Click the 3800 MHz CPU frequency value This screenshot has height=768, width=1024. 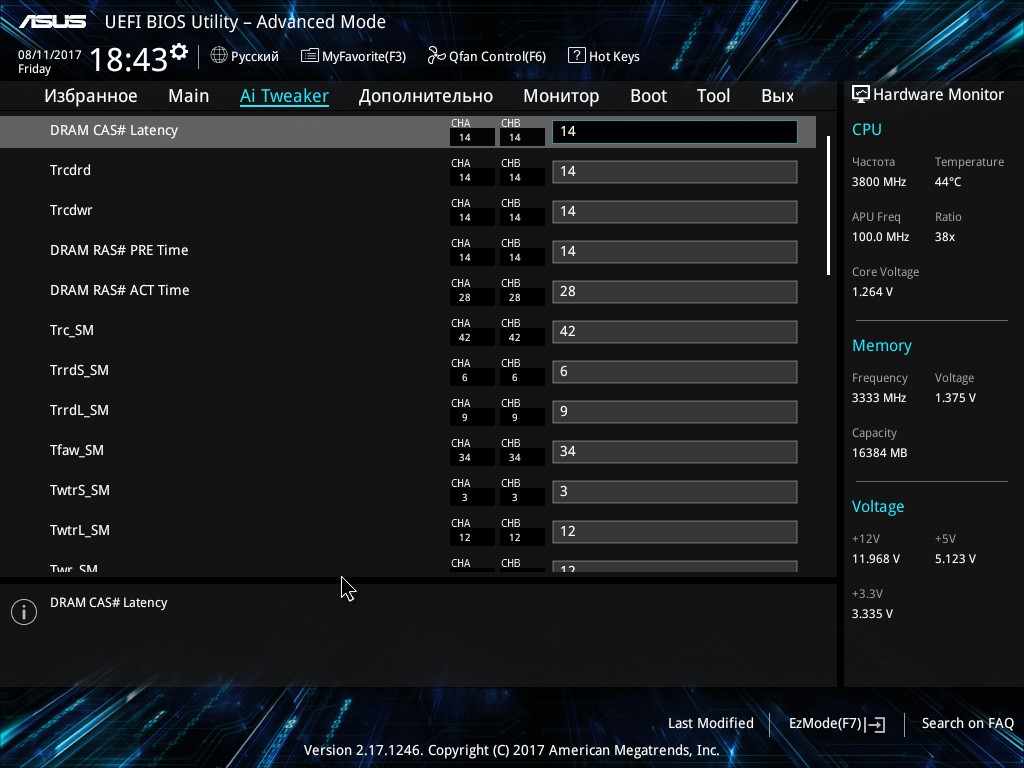click(x=878, y=182)
